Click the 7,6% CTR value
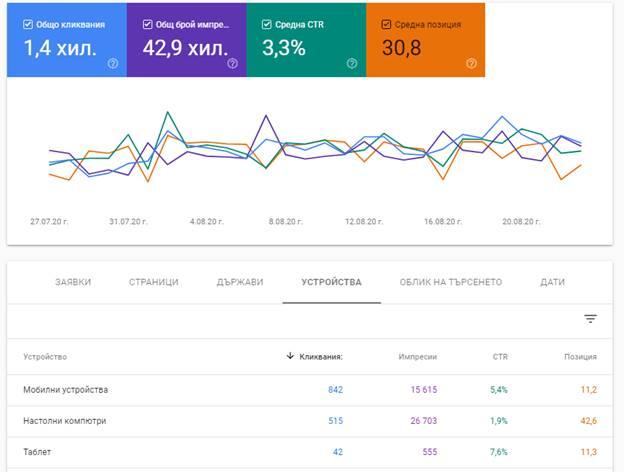Viewport: 624px width, 472px height. 499,452
